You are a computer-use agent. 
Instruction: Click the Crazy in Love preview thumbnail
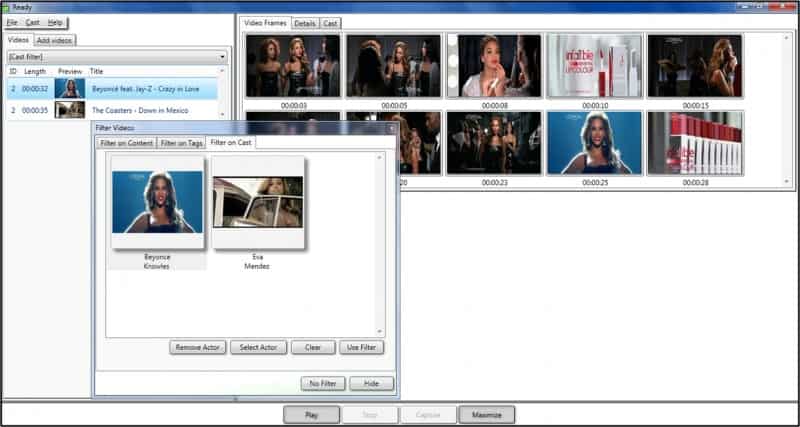click(x=70, y=89)
